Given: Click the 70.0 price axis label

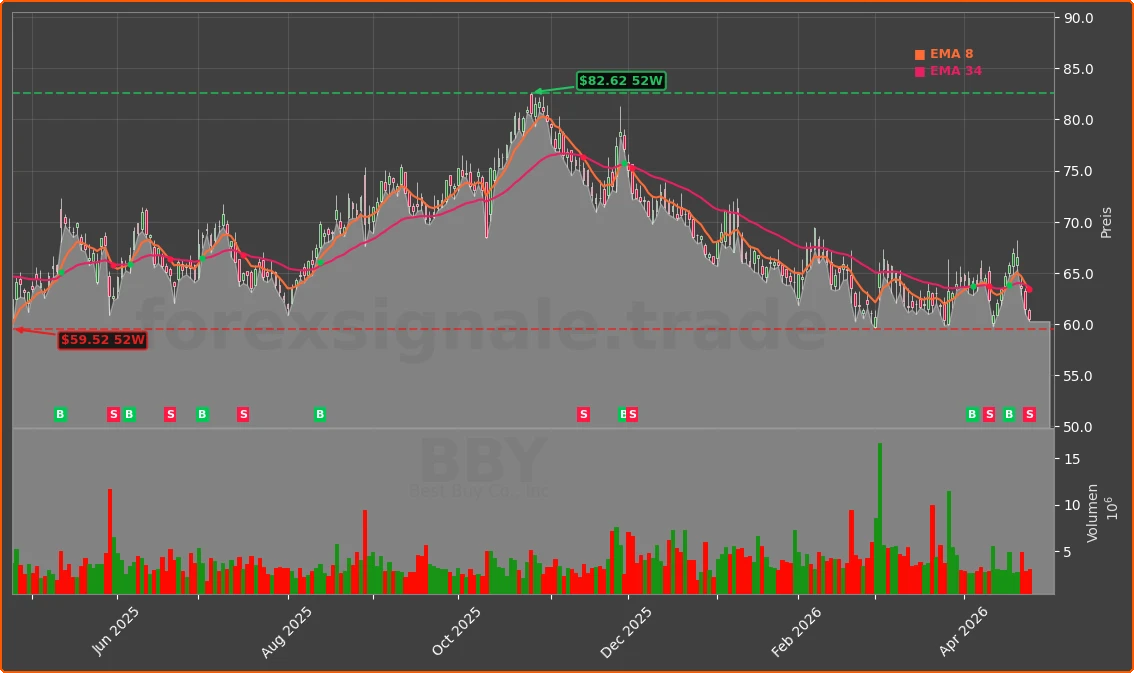Looking at the screenshot, I should coord(1078,223).
